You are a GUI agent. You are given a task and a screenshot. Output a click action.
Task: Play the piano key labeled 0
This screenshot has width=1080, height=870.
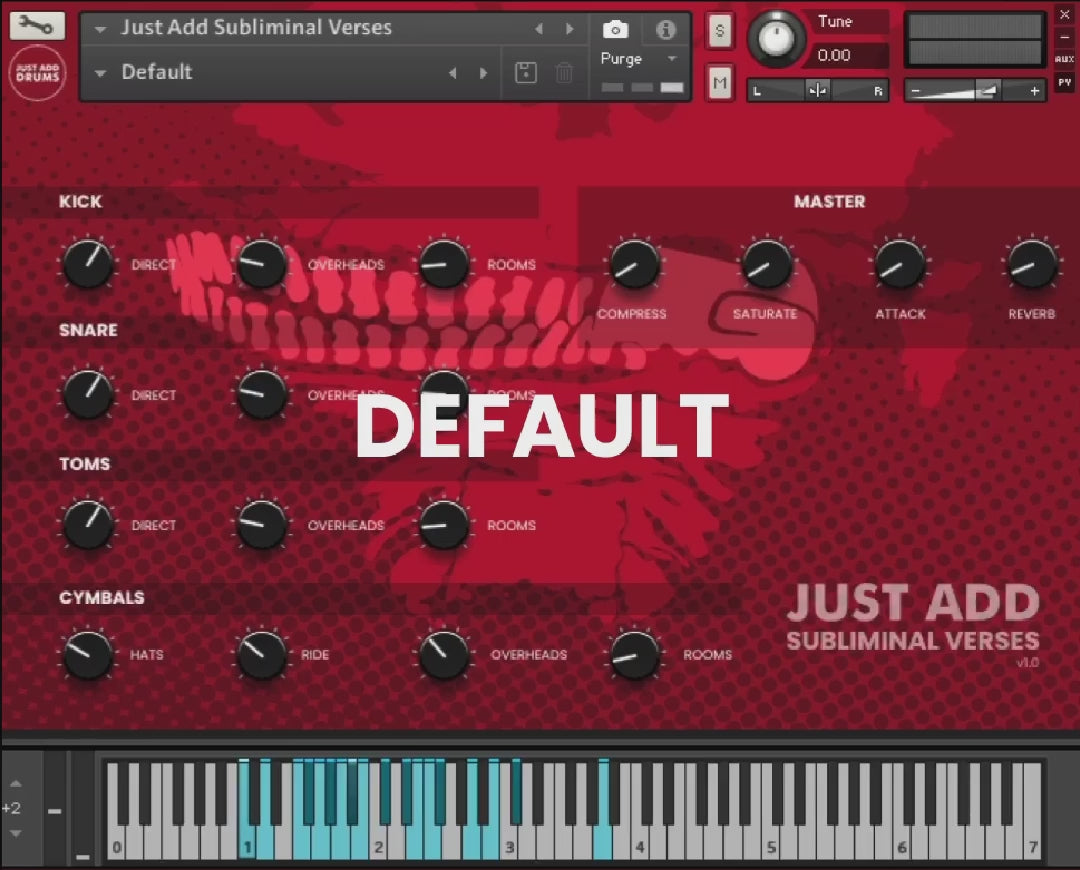(x=116, y=843)
